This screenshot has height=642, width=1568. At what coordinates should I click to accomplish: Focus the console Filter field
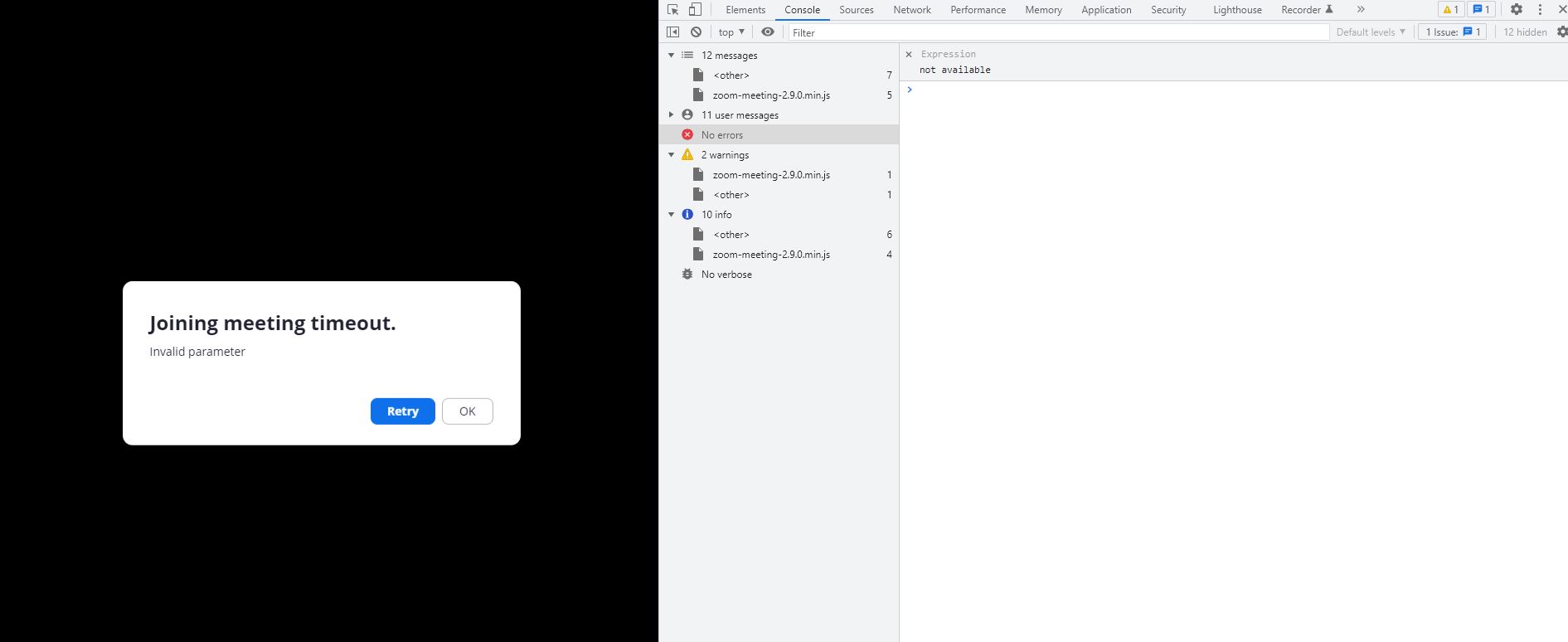(x=1058, y=32)
